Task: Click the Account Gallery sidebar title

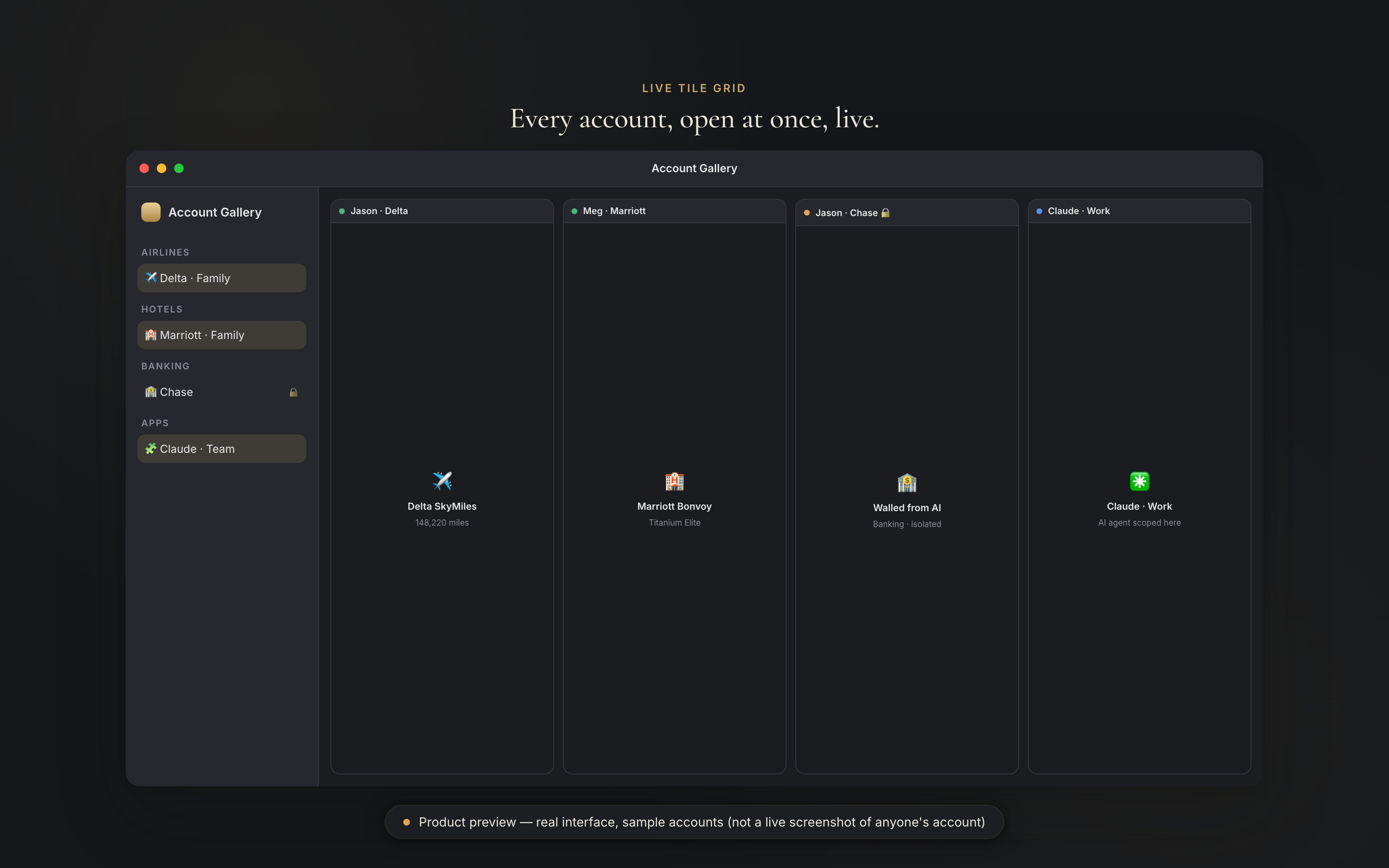Action: [215, 212]
